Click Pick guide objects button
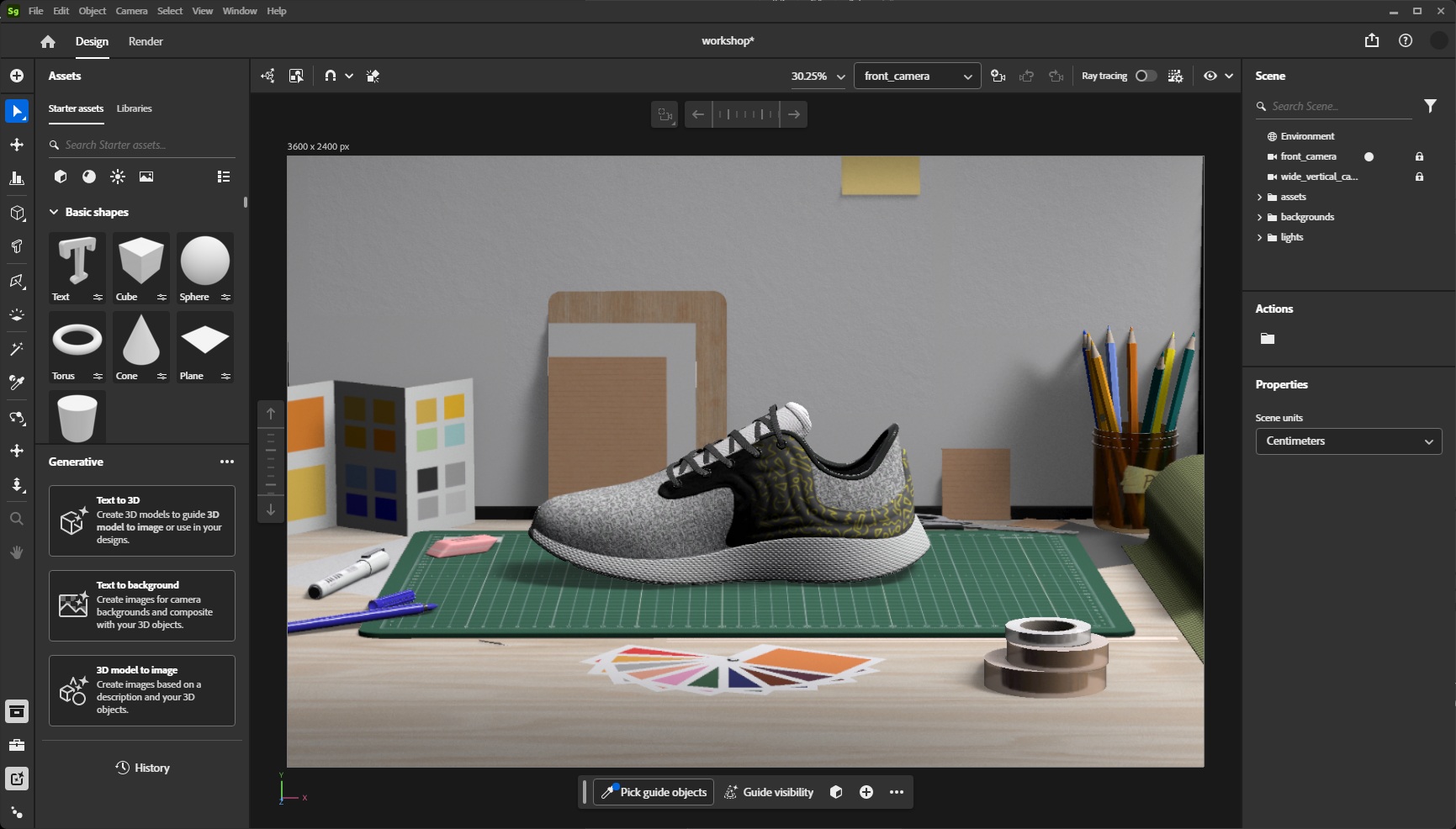 [654, 792]
